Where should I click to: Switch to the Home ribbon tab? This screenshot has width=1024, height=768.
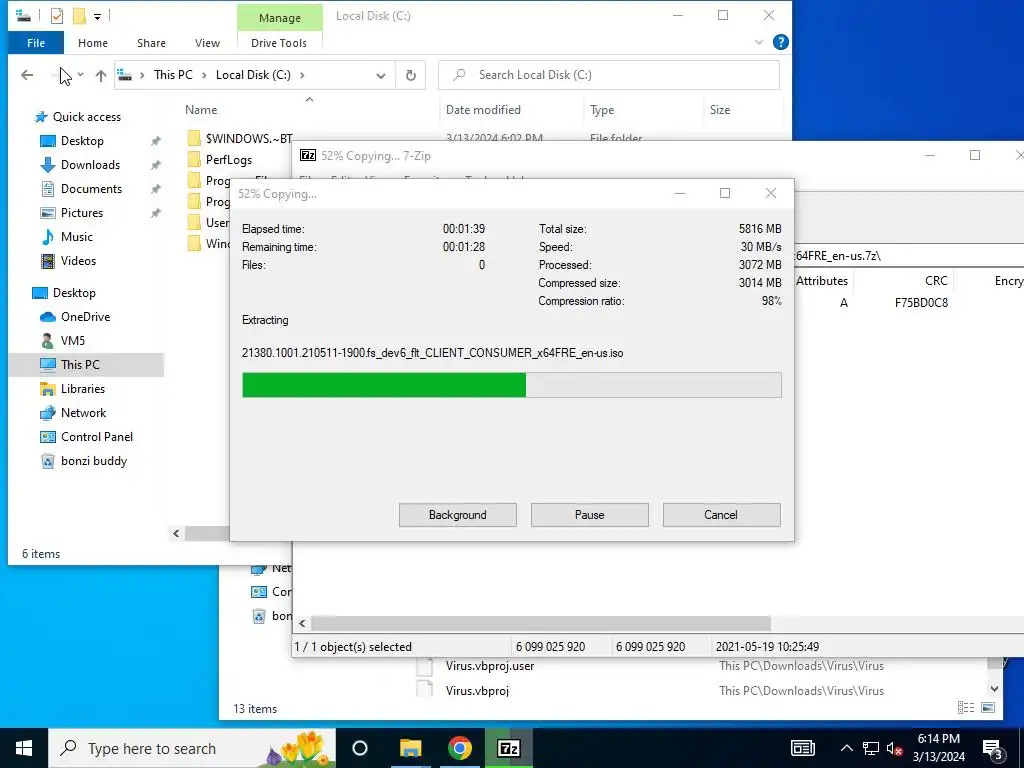[93, 43]
